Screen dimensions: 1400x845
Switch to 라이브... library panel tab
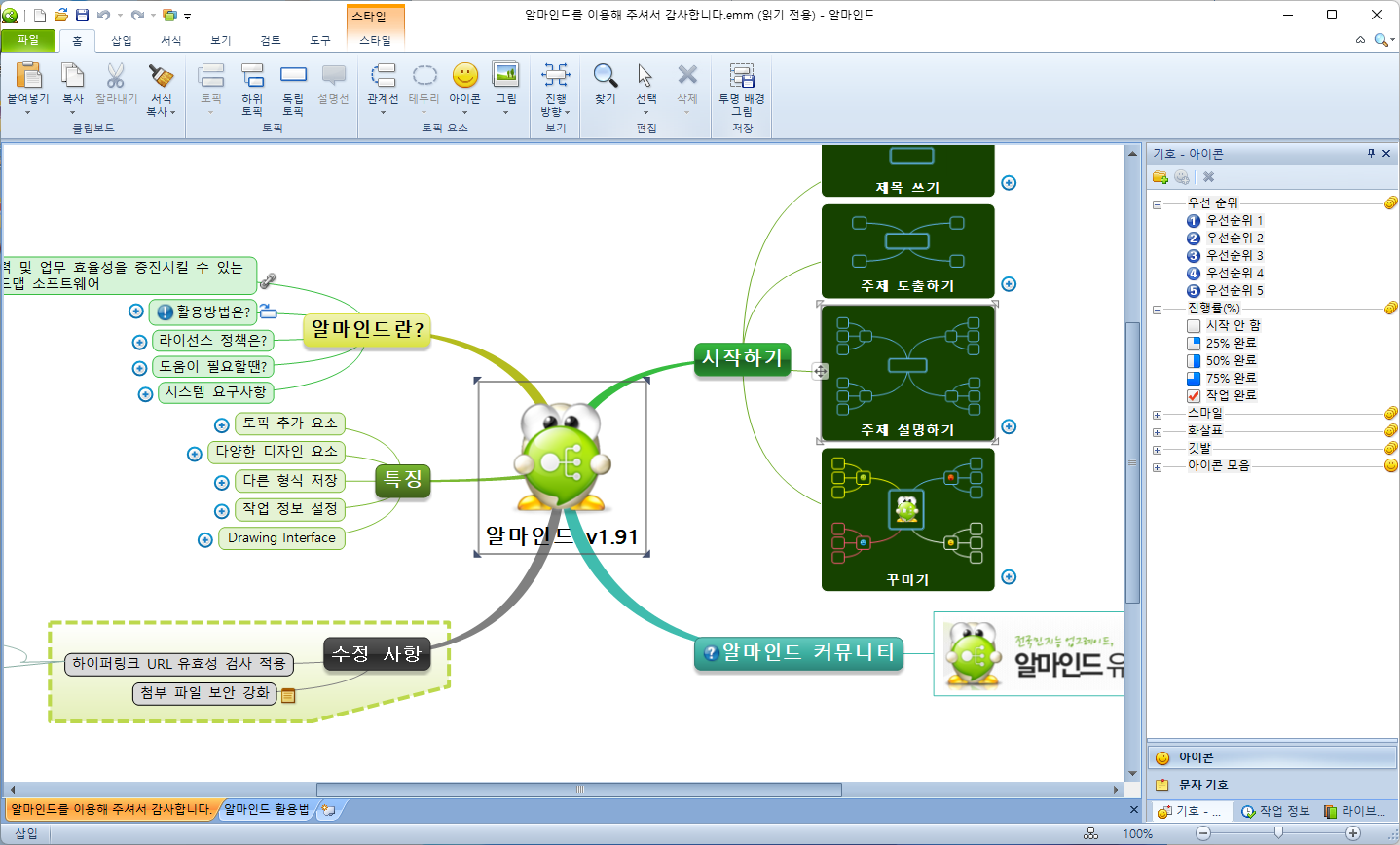(1356, 811)
